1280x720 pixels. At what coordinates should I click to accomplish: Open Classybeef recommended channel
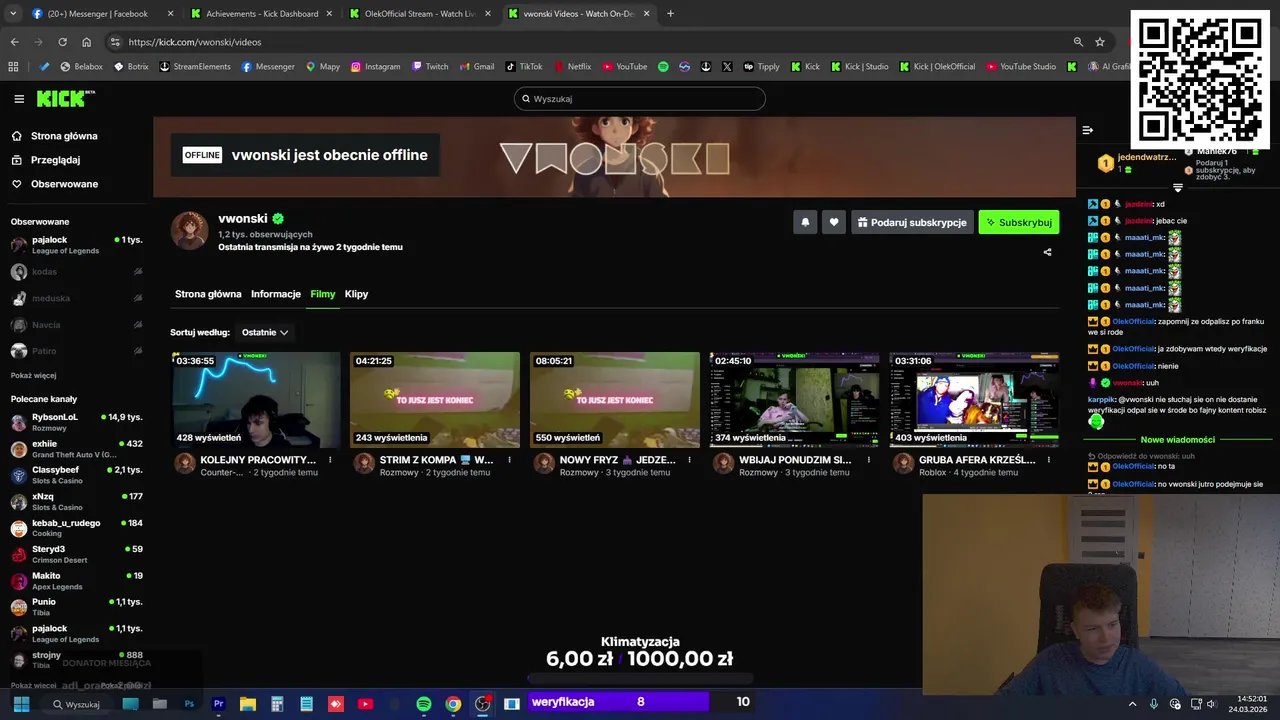tap(76, 475)
